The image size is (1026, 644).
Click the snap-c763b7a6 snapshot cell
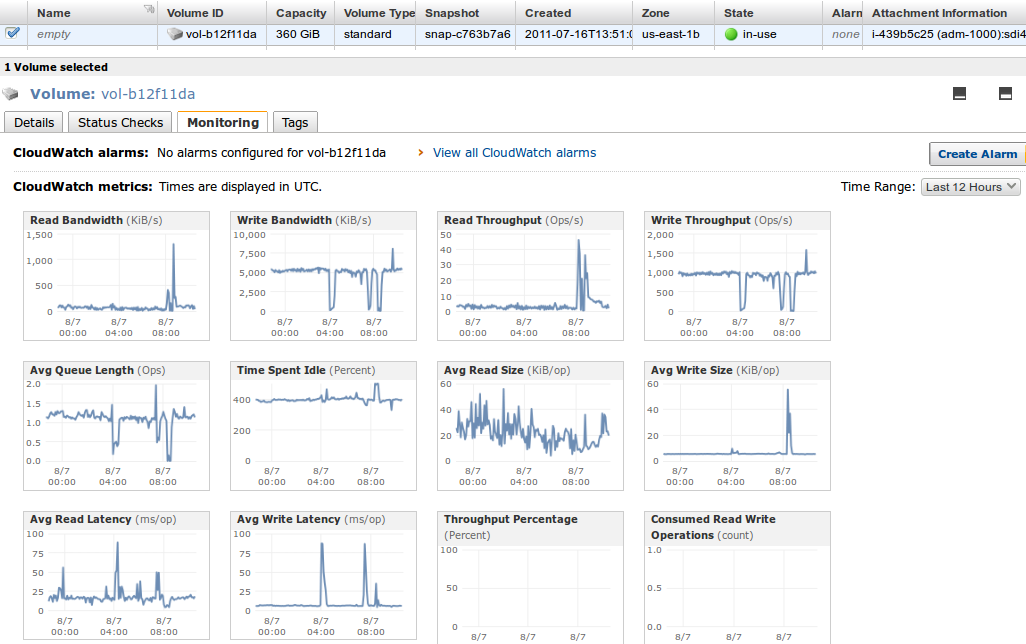pos(467,34)
